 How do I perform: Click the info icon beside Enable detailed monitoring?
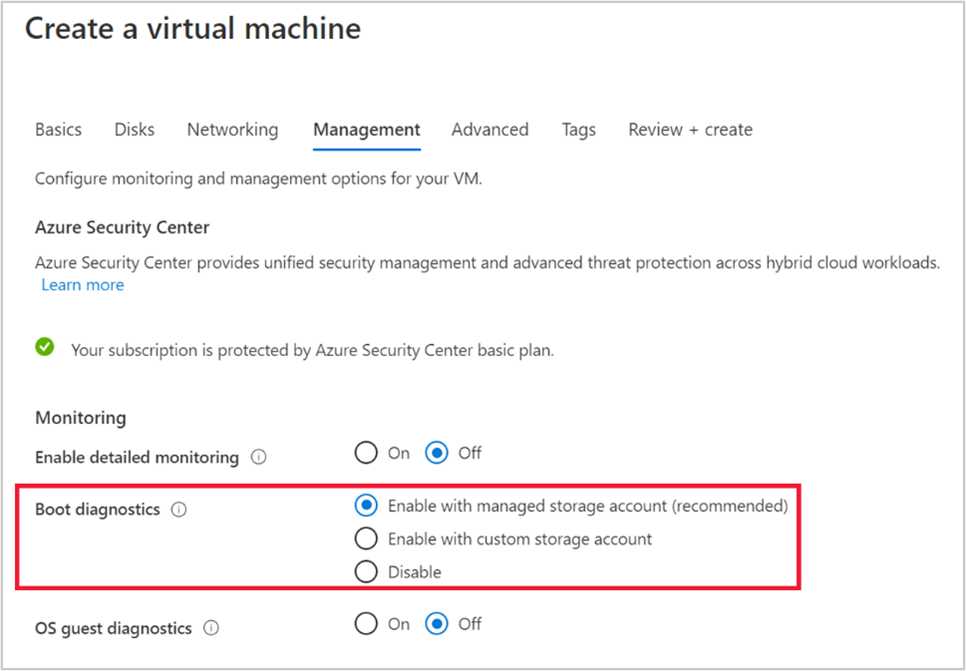tap(259, 457)
